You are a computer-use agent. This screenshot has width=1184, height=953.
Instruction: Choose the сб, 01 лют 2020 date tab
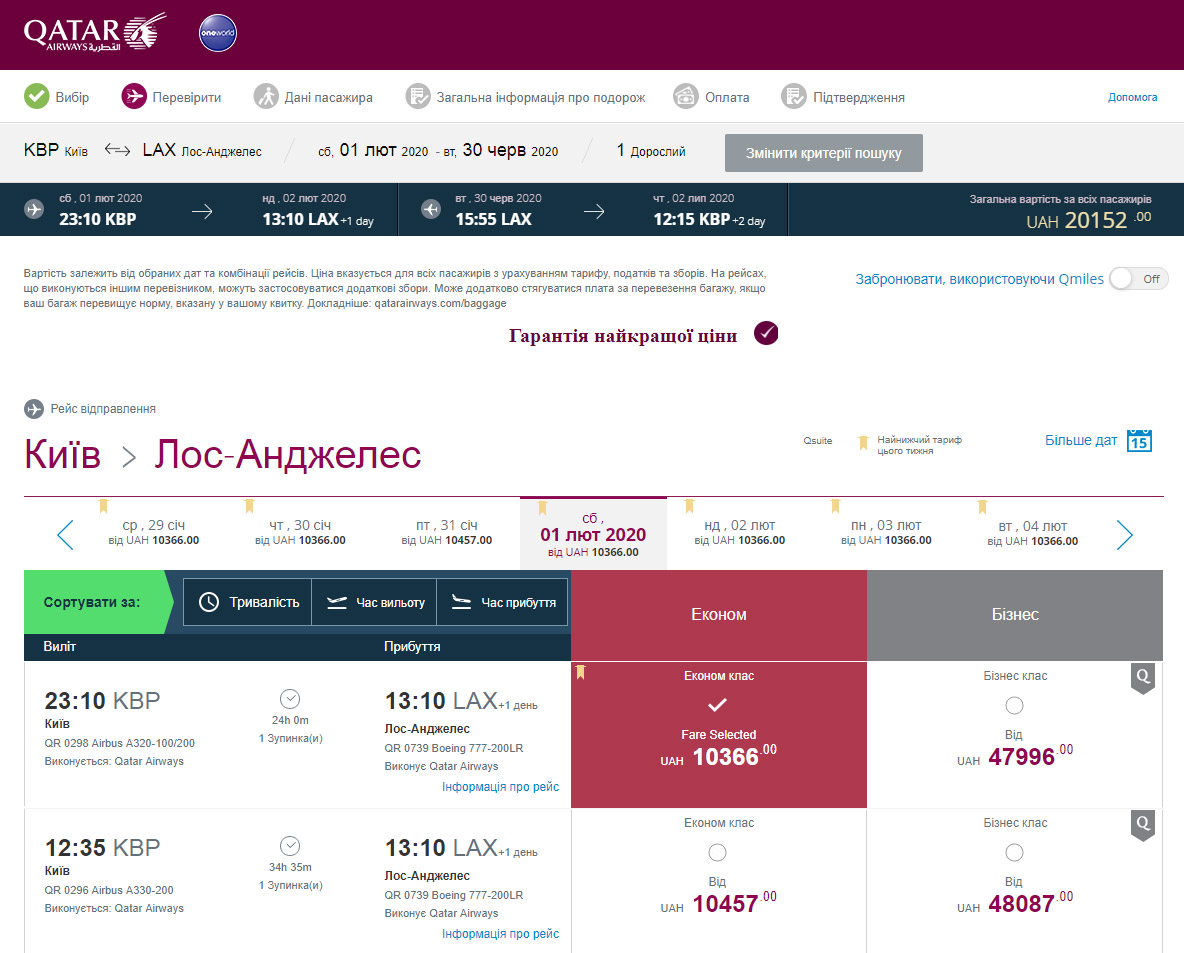[593, 533]
